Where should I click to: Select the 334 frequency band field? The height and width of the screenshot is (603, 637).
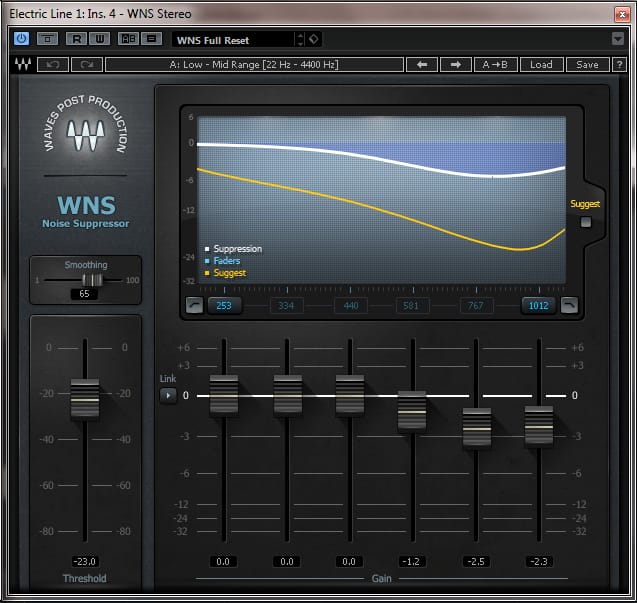[x=286, y=306]
